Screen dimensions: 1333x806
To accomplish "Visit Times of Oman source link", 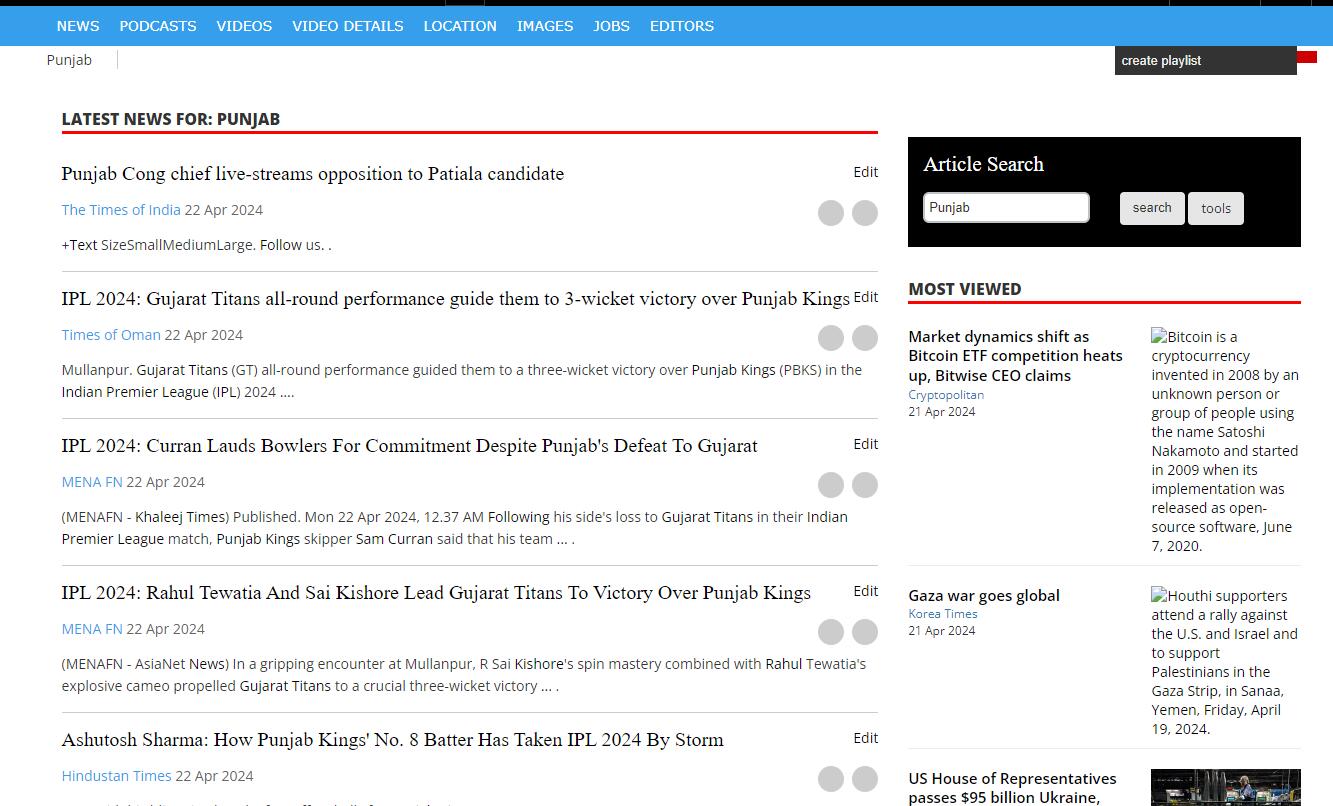I will click(111, 335).
